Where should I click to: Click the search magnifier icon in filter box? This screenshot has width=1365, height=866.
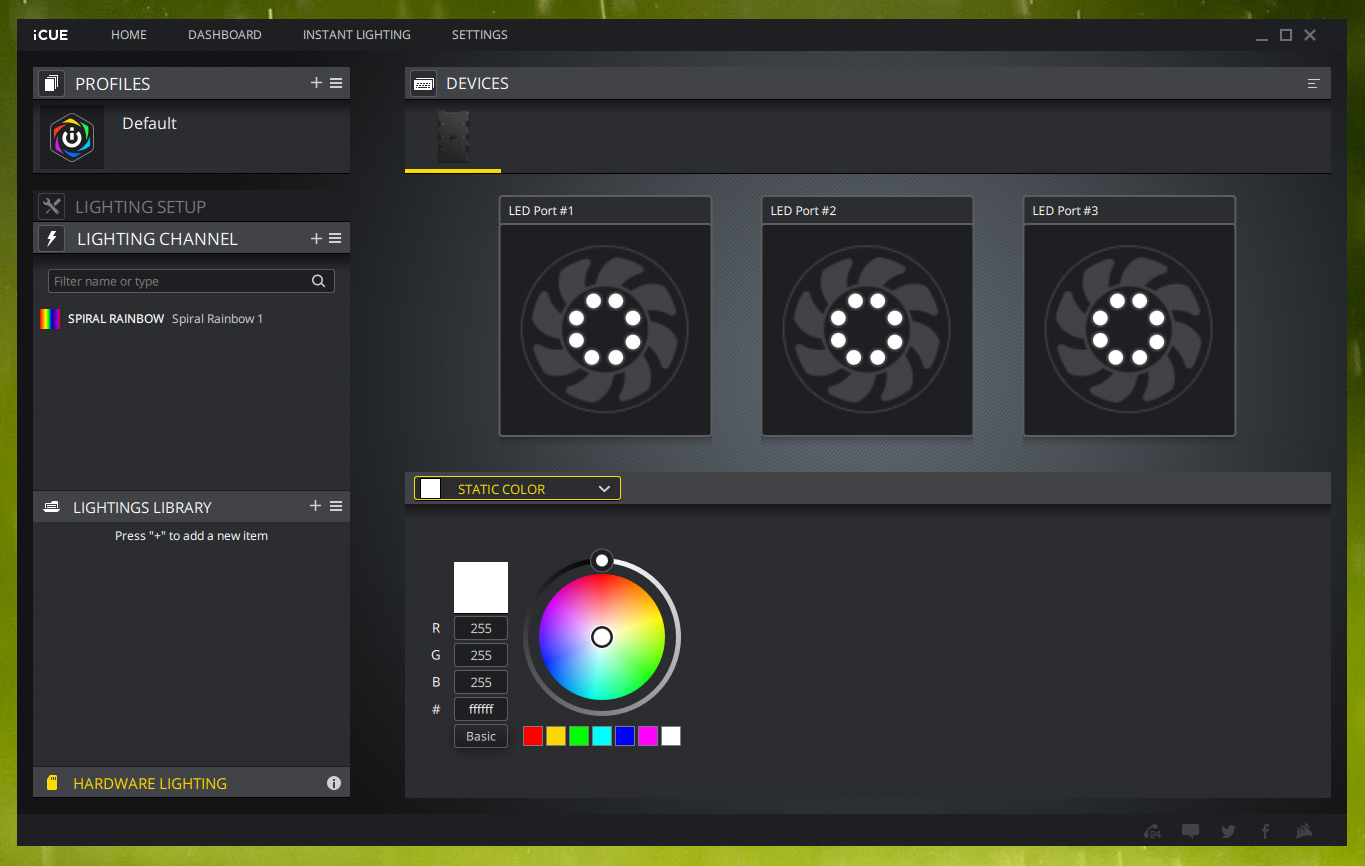(318, 281)
